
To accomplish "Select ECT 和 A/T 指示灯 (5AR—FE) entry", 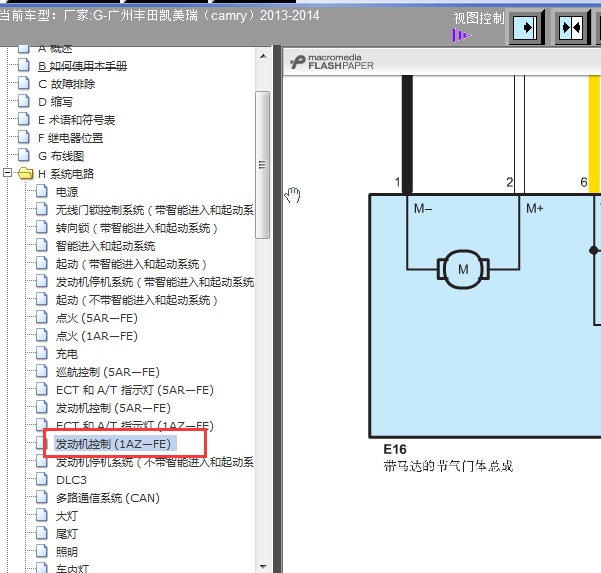I will (135, 390).
